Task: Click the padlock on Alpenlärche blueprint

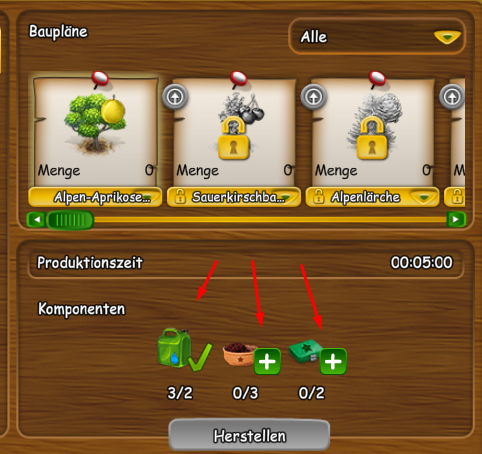Action: pos(372,139)
